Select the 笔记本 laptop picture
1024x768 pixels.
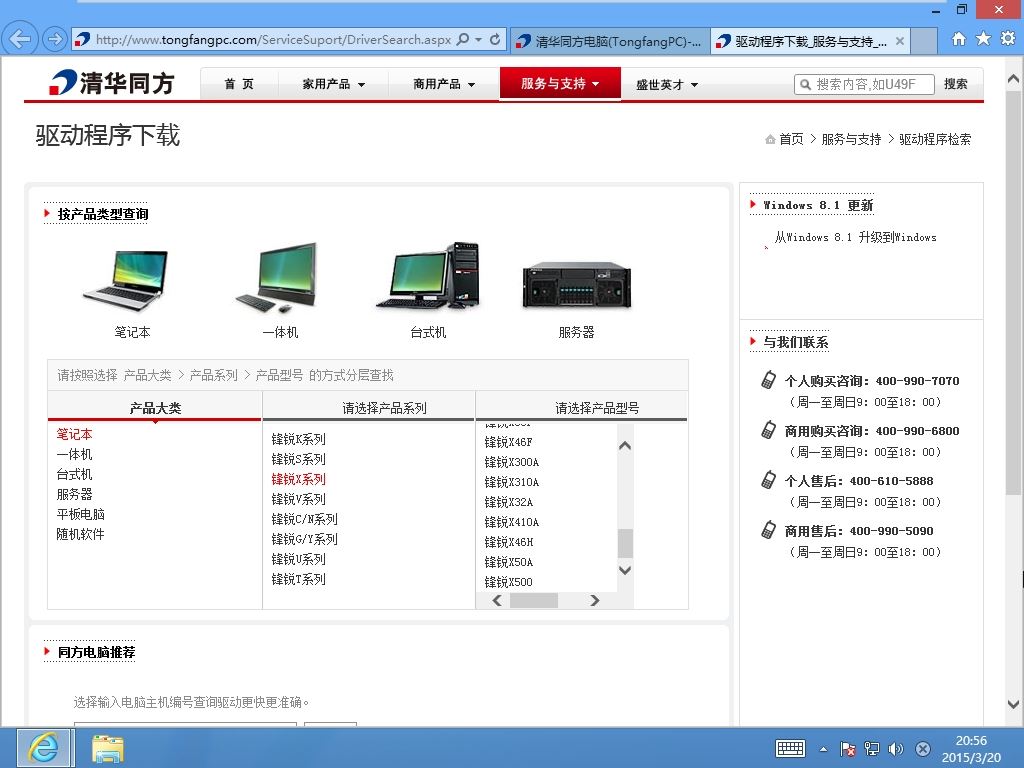(125, 280)
